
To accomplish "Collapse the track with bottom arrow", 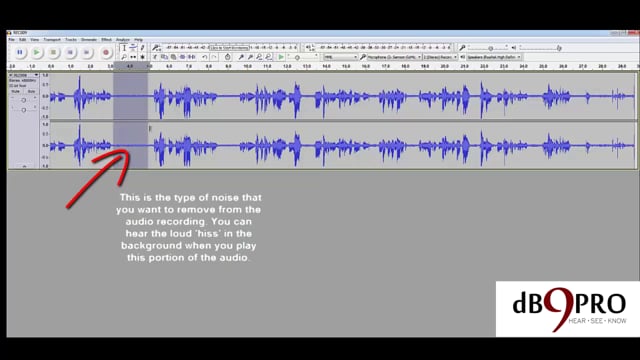I will pyautogui.click(x=24, y=166).
